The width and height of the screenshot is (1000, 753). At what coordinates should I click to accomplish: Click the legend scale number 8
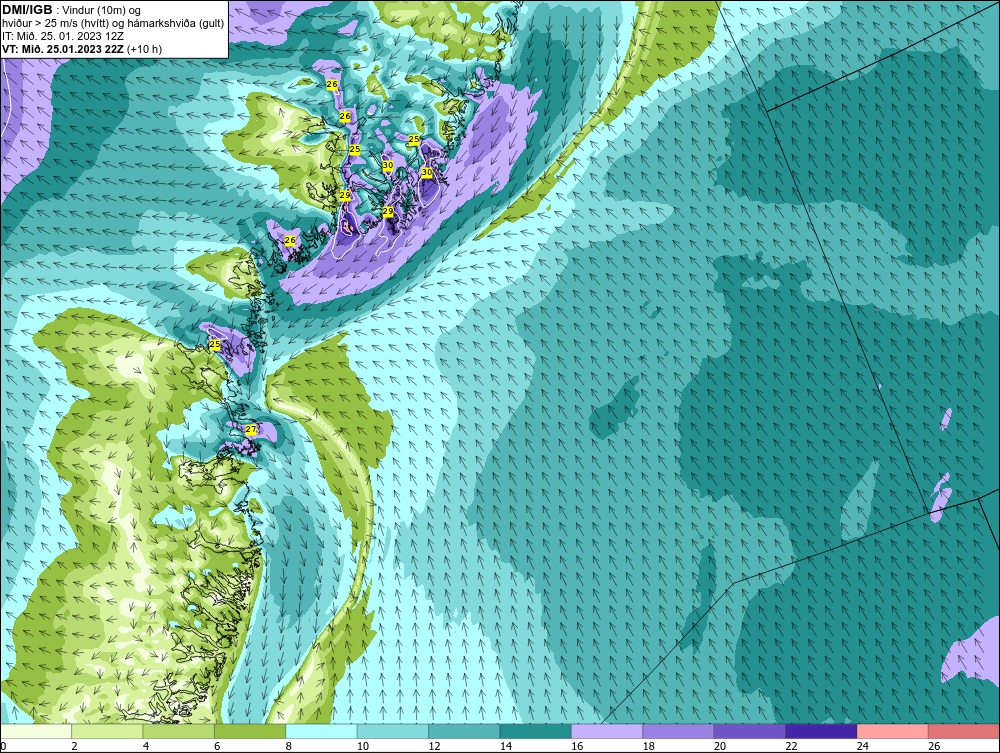pyautogui.click(x=289, y=746)
